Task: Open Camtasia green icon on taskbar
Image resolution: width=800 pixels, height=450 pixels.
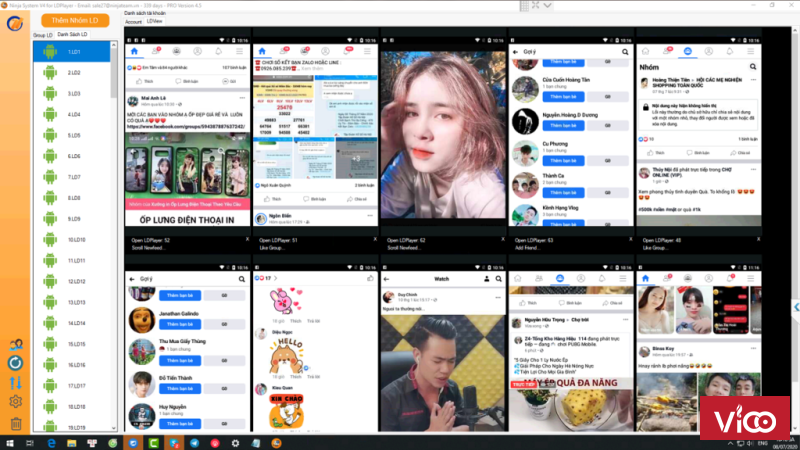Action: coord(153,443)
